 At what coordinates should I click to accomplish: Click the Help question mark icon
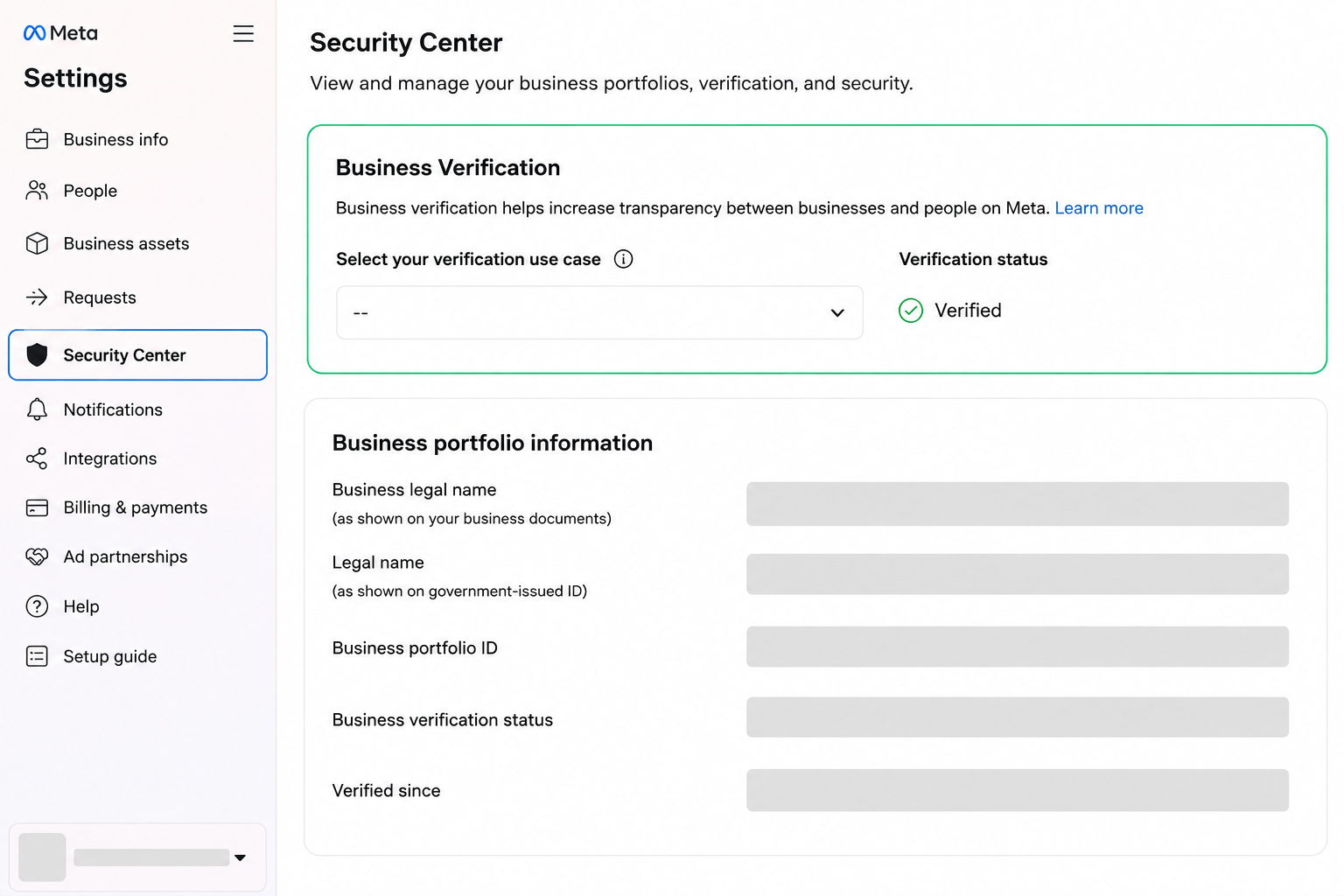[37, 606]
